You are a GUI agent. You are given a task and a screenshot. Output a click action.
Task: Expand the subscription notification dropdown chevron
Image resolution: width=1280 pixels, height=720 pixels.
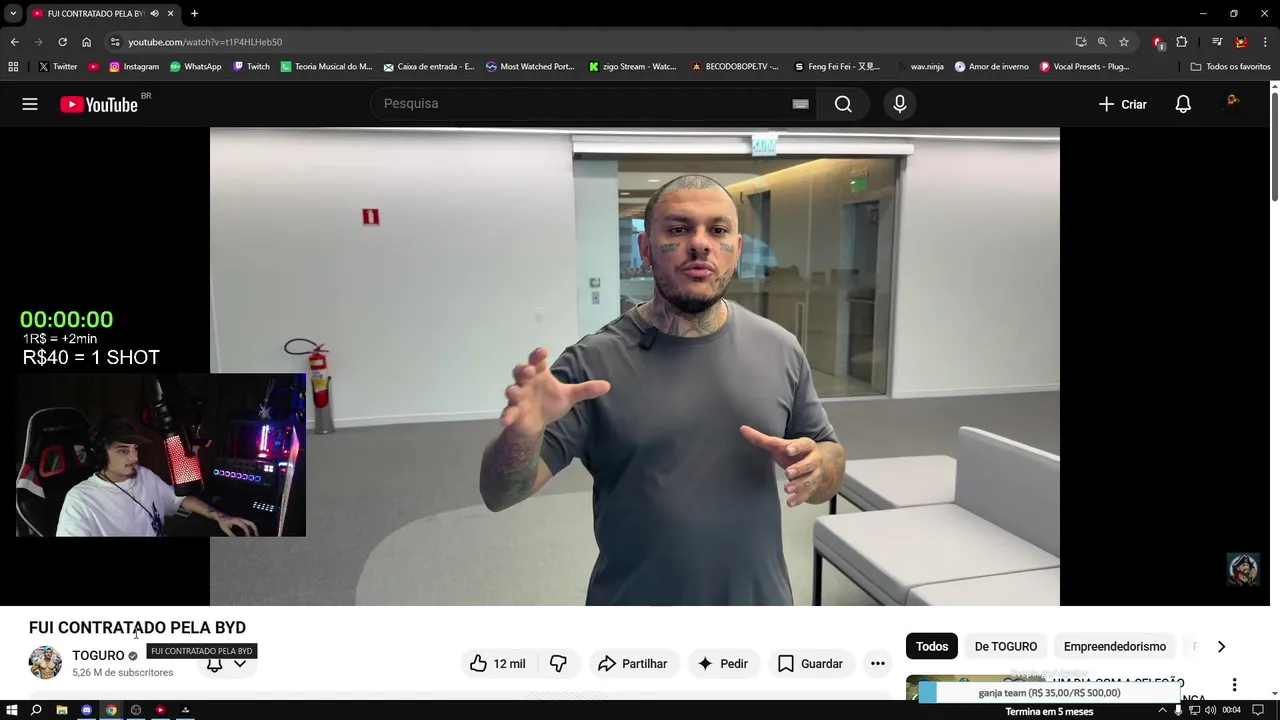point(240,664)
